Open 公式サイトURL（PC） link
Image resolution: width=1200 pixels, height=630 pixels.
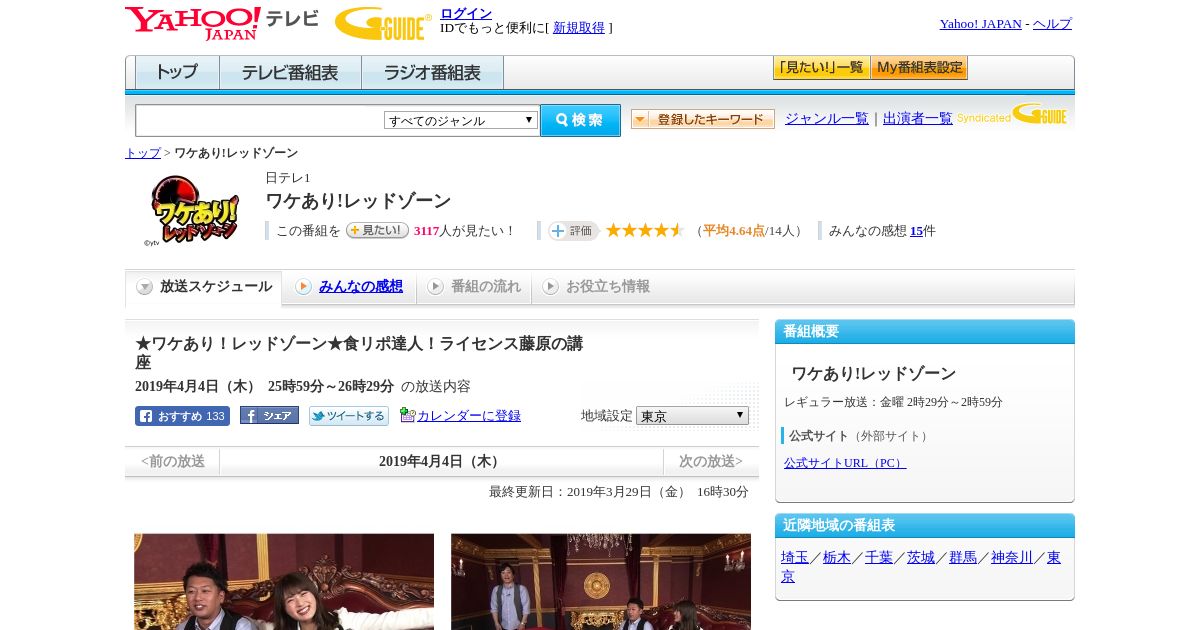(845, 463)
